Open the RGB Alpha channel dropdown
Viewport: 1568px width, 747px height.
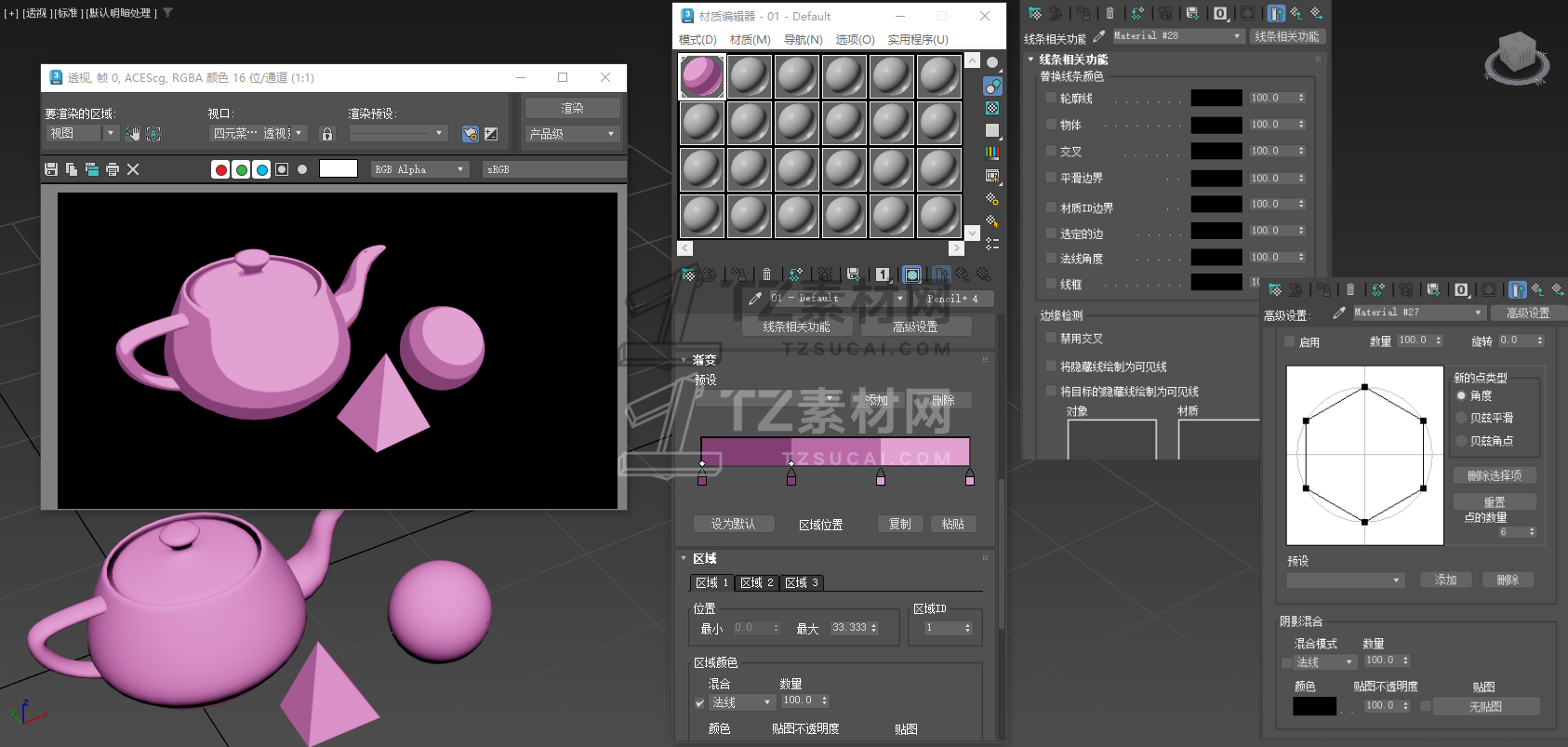(419, 169)
